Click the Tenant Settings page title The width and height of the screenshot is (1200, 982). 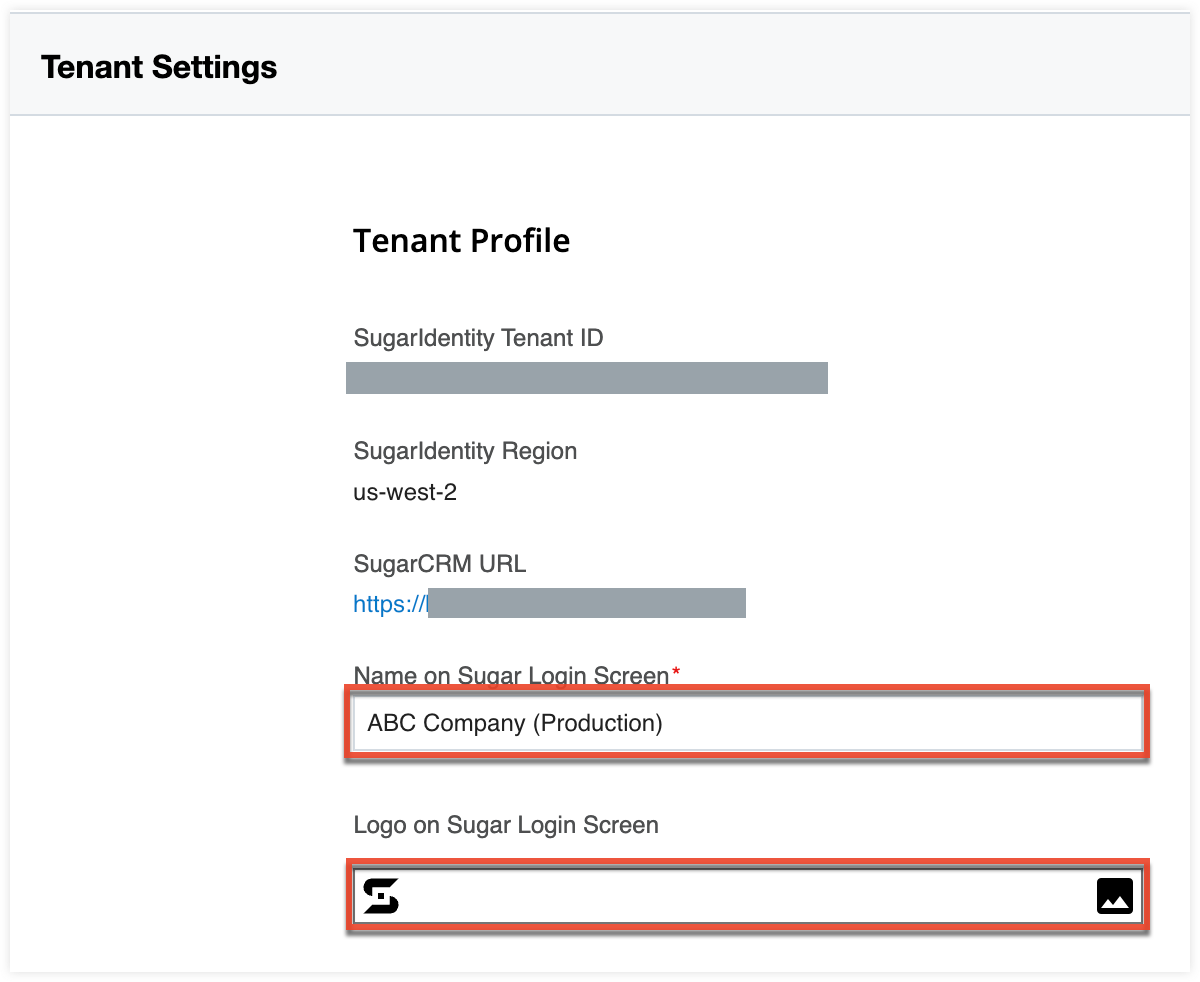(x=159, y=67)
